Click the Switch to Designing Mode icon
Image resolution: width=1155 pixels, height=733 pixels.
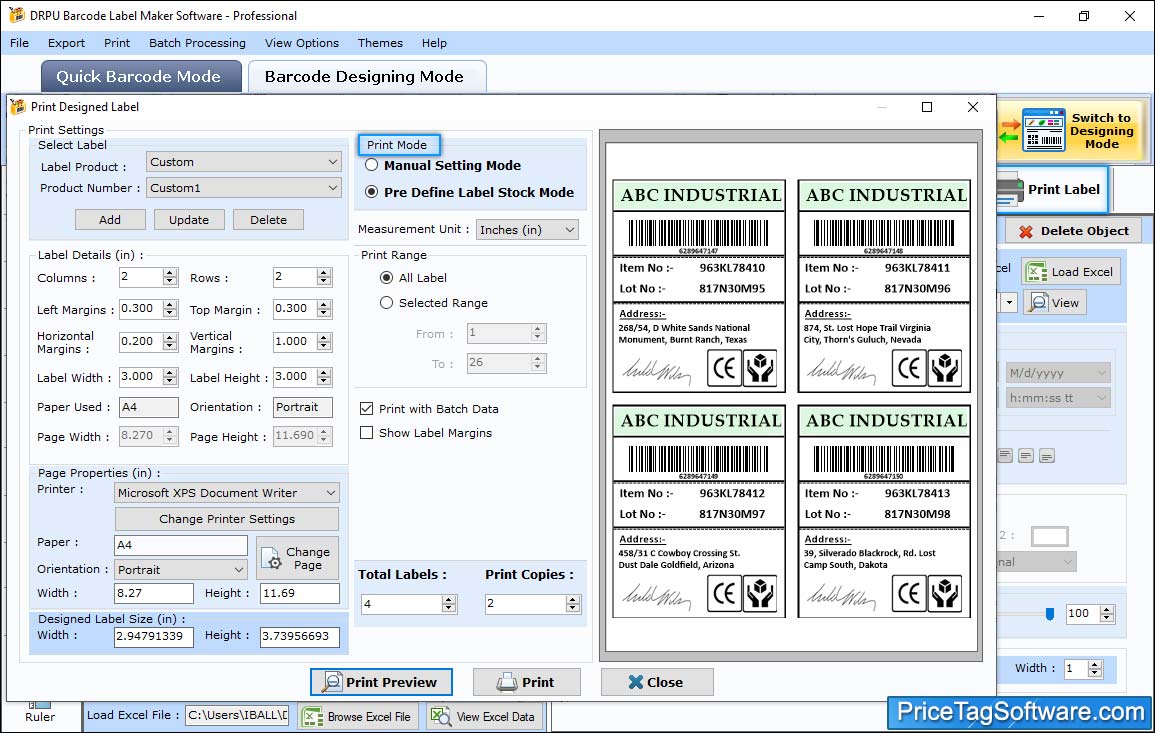1043,131
